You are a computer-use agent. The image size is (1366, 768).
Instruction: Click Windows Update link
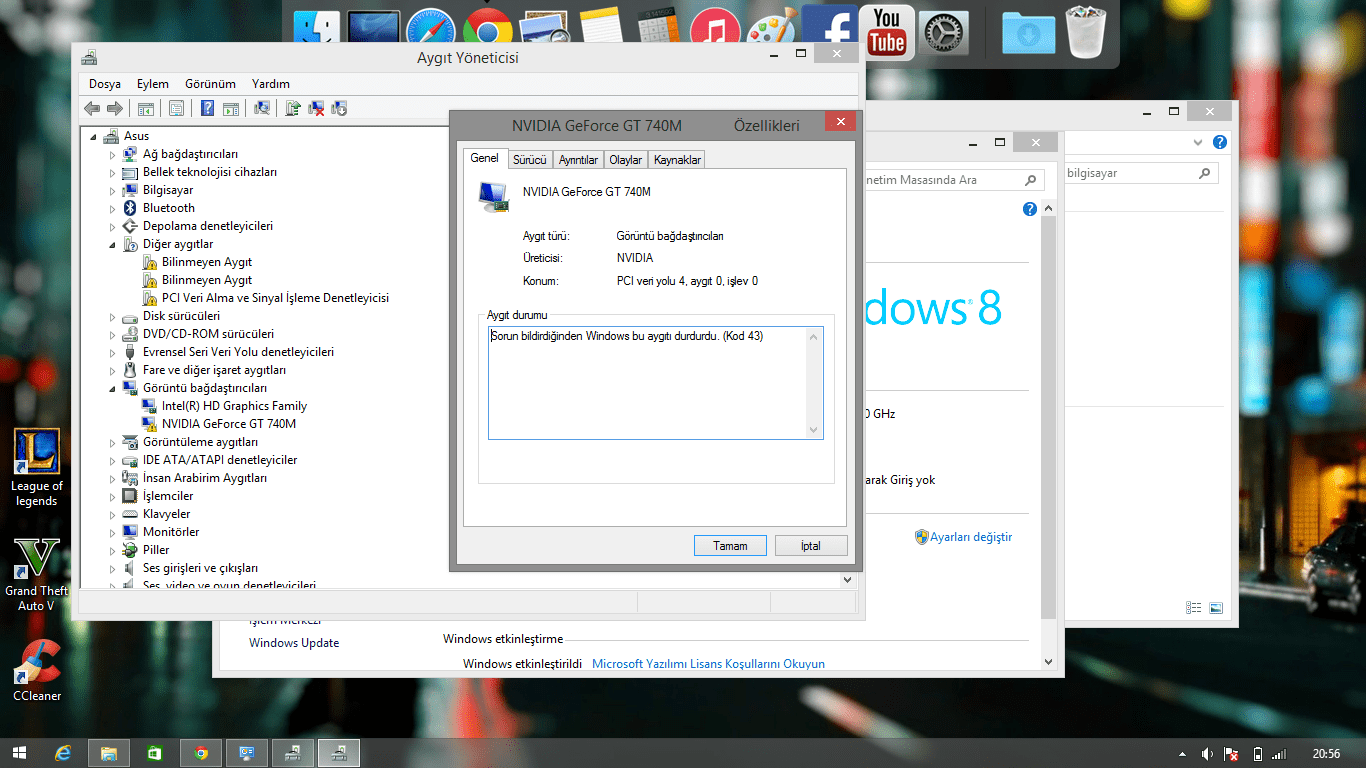tap(294, 643)
